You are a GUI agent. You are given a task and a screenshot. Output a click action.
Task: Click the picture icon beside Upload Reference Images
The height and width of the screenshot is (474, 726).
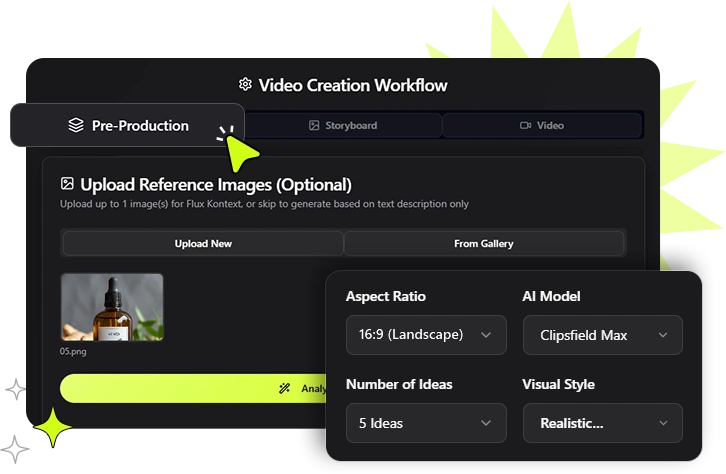pyautogui.click(x=67, y=184)
